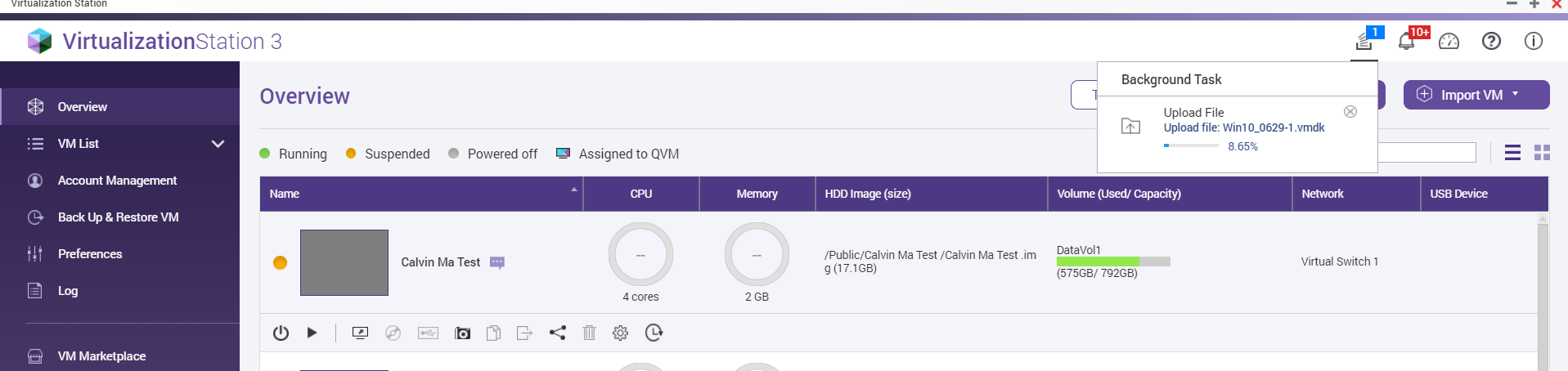Cancel the Win10_0629-1.vmdk upload task
The image size is (1568, 371).
[1350, 111]
